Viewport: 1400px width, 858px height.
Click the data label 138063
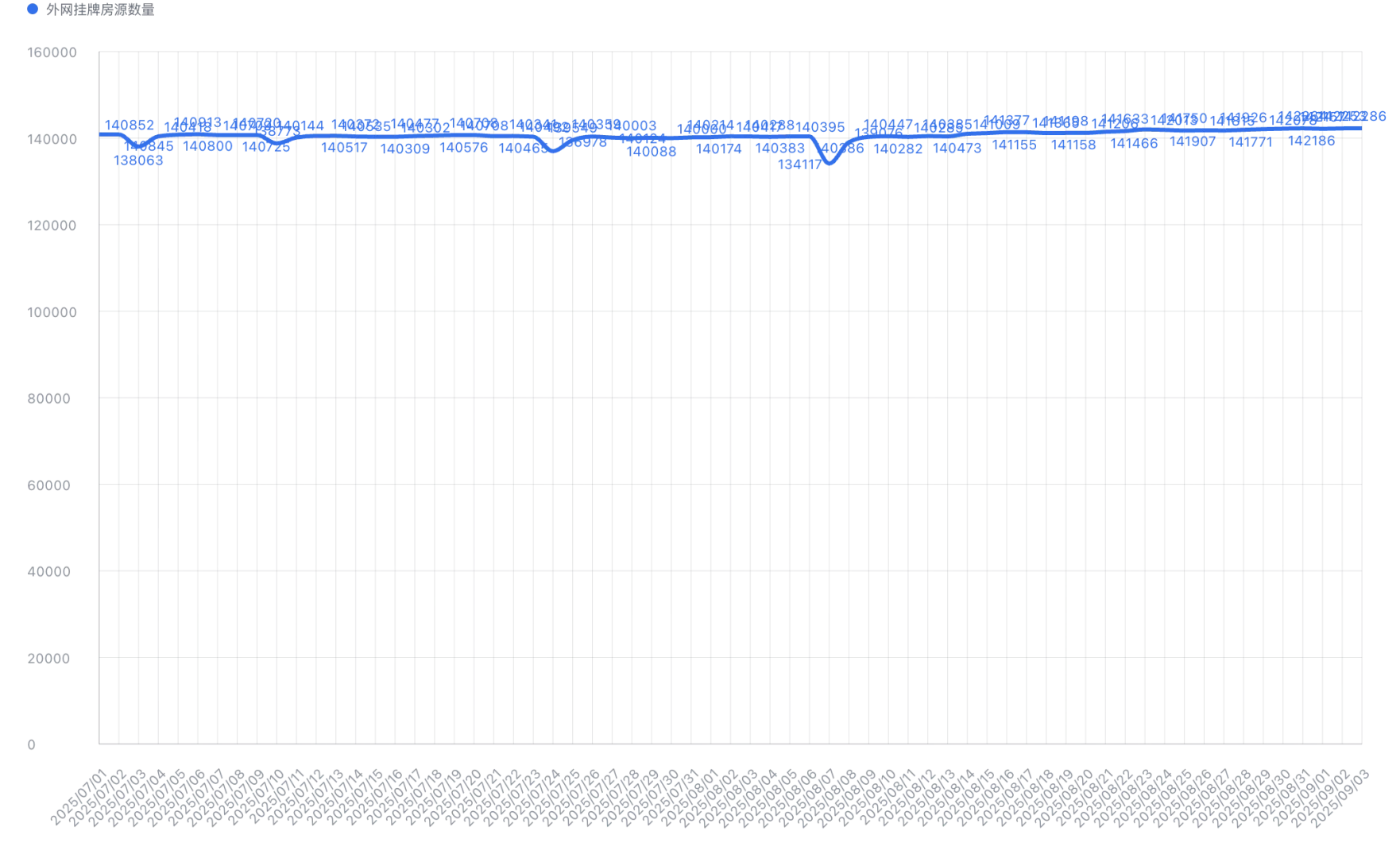point(138,160)
